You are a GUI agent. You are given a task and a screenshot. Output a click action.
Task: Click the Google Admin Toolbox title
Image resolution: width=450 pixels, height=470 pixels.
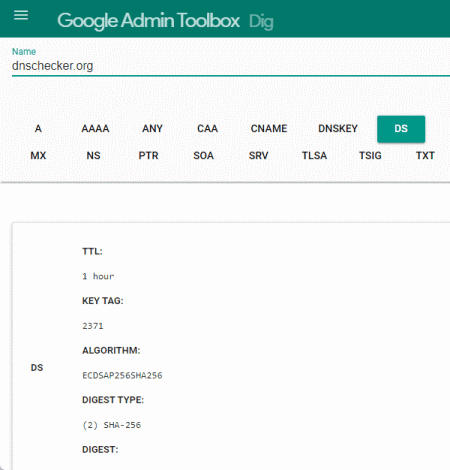148,21
